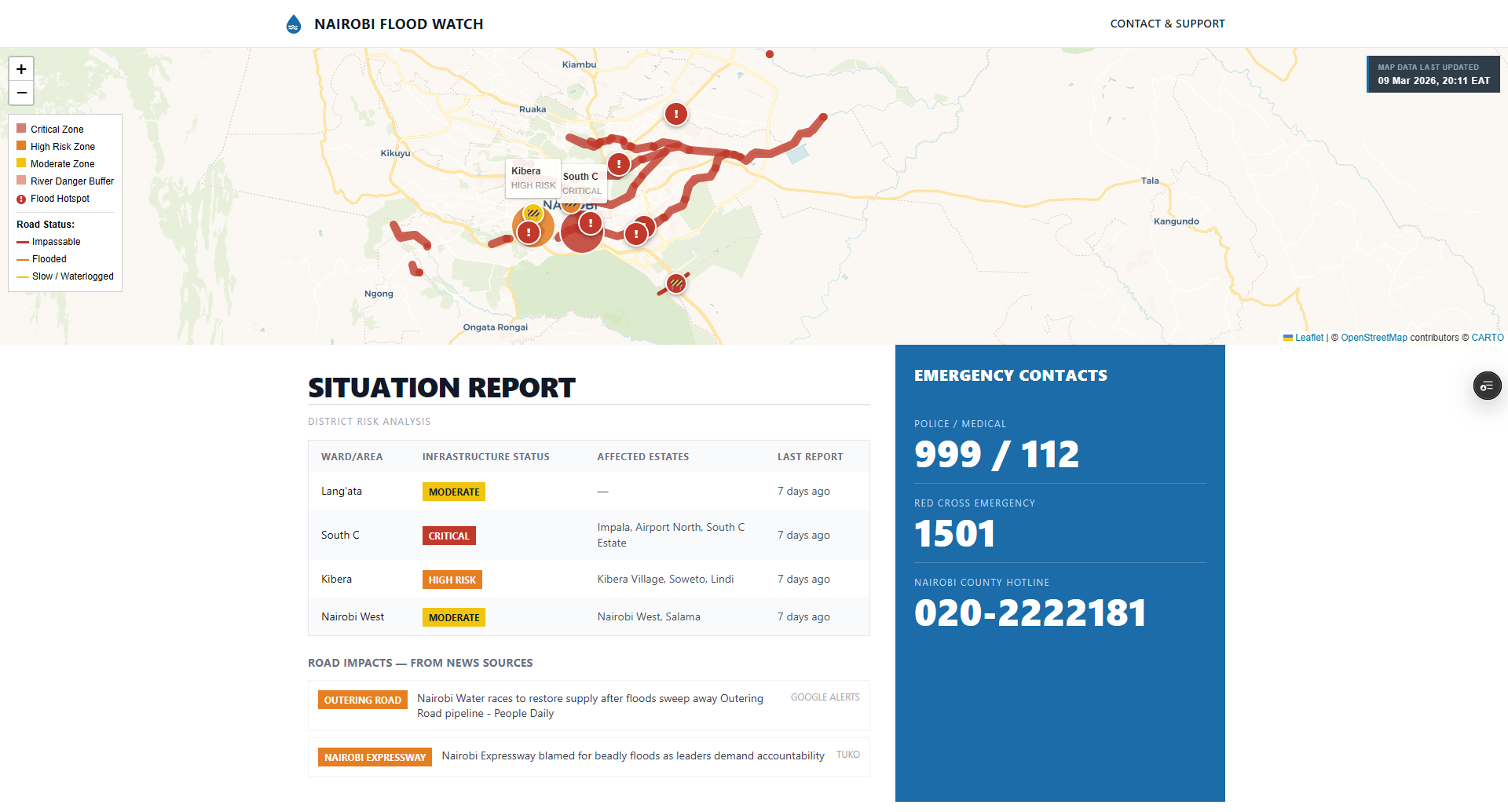Open the CARTO attribution link
Screen dimensions: 1508x812
point(1487,338)
